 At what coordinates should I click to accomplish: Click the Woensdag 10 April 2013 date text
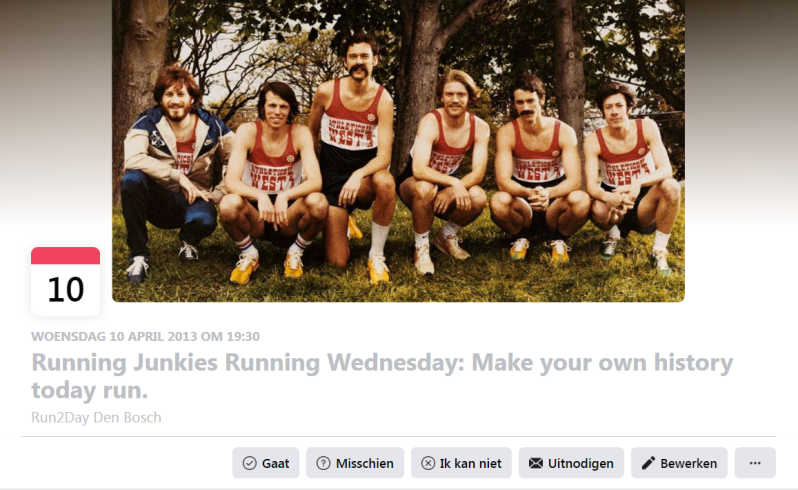click(x=146, y=336)
